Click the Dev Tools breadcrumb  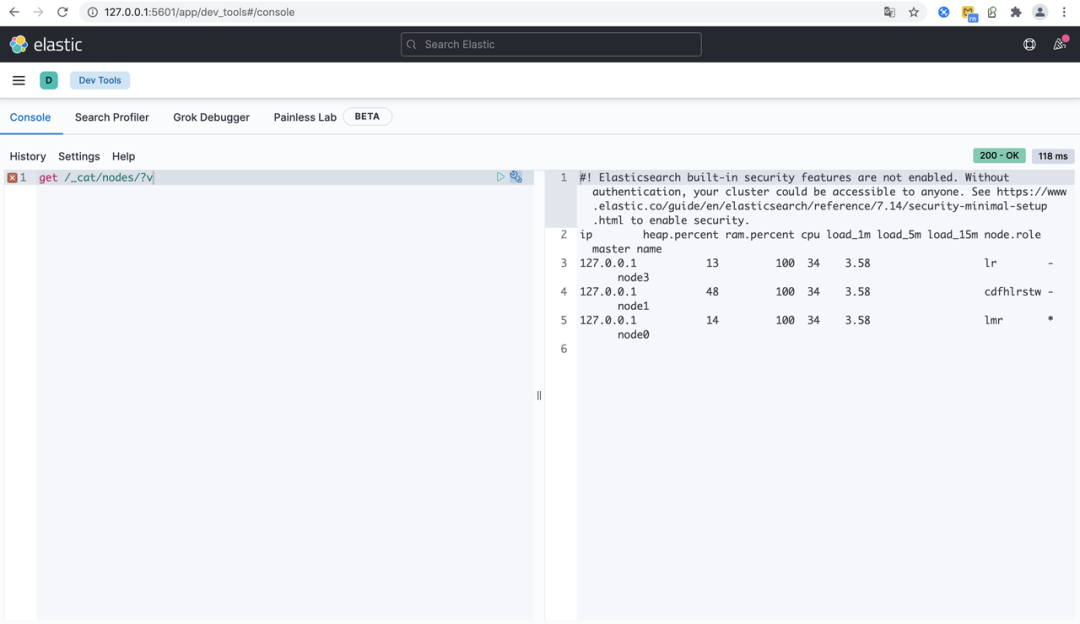pos(100,80)
